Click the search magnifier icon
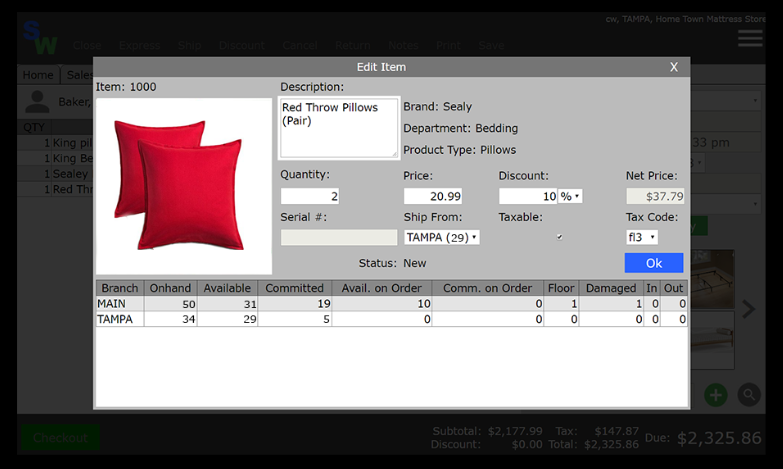The width and height of the screenshot is (783, 469). point(749,395)
